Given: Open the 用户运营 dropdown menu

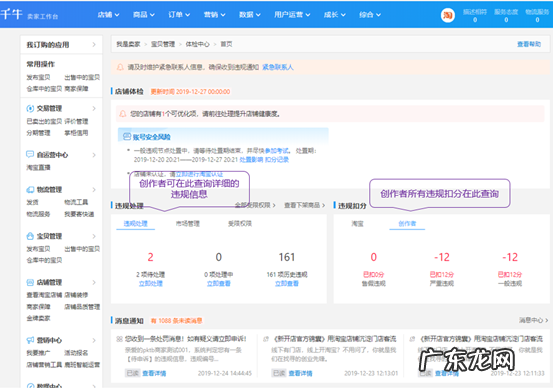Looking at the screenshot, I should pos(292,15).
